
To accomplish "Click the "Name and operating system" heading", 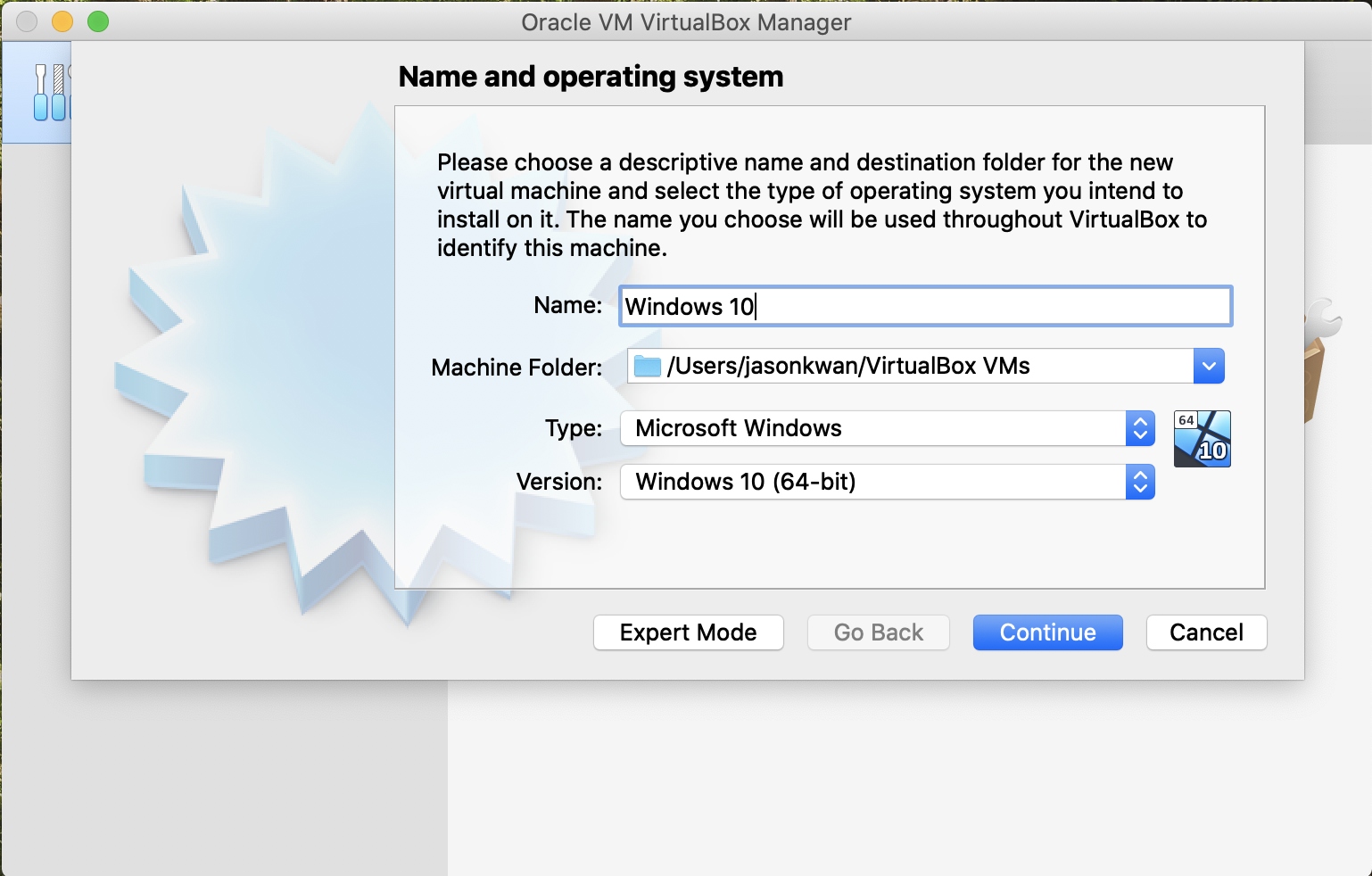I will (x=591, y=77).
